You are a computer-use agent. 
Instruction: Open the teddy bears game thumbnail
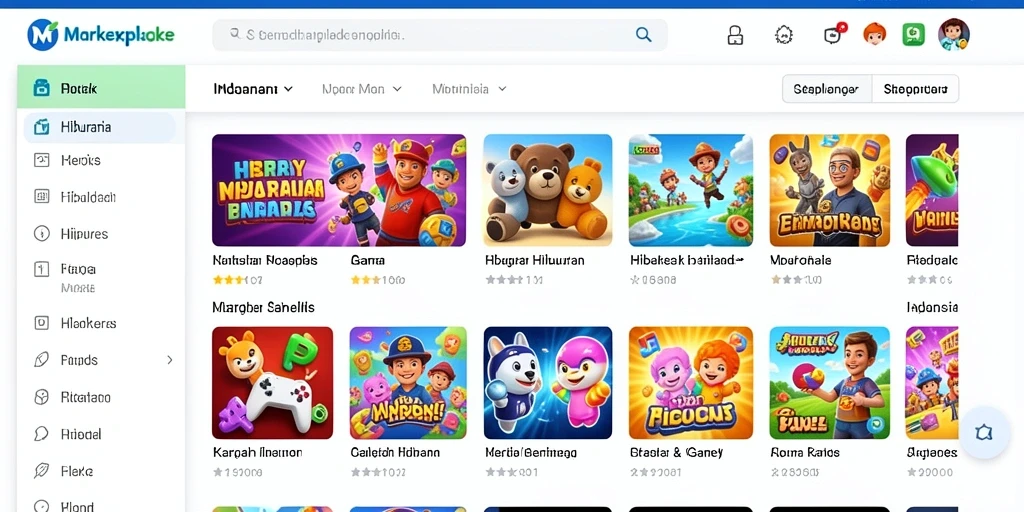(x=548, y=190)
